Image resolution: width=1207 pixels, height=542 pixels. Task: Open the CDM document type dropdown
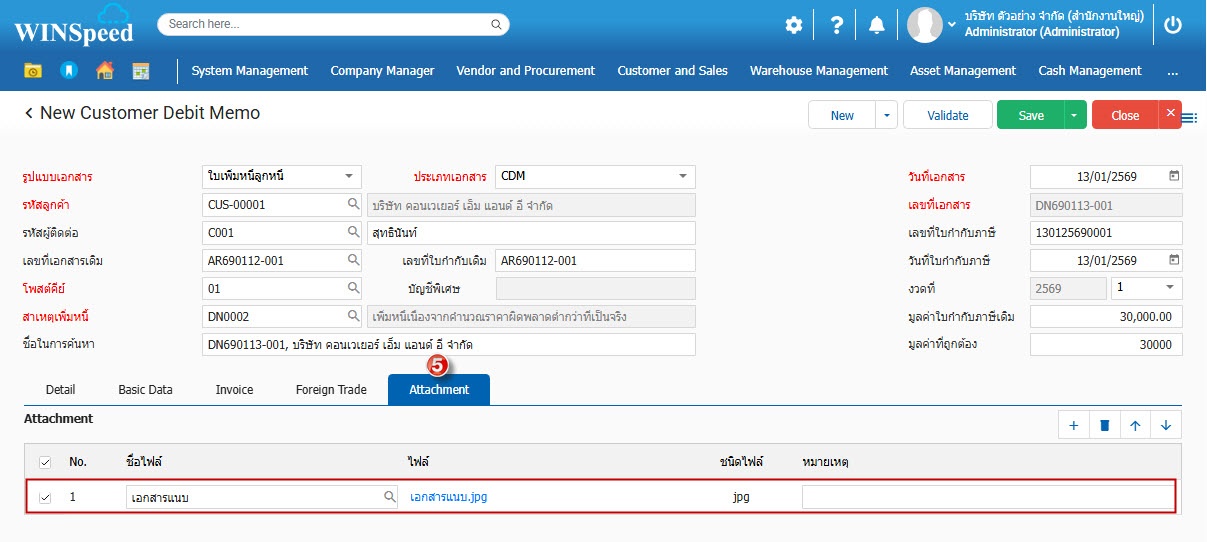tap(683, 177)
